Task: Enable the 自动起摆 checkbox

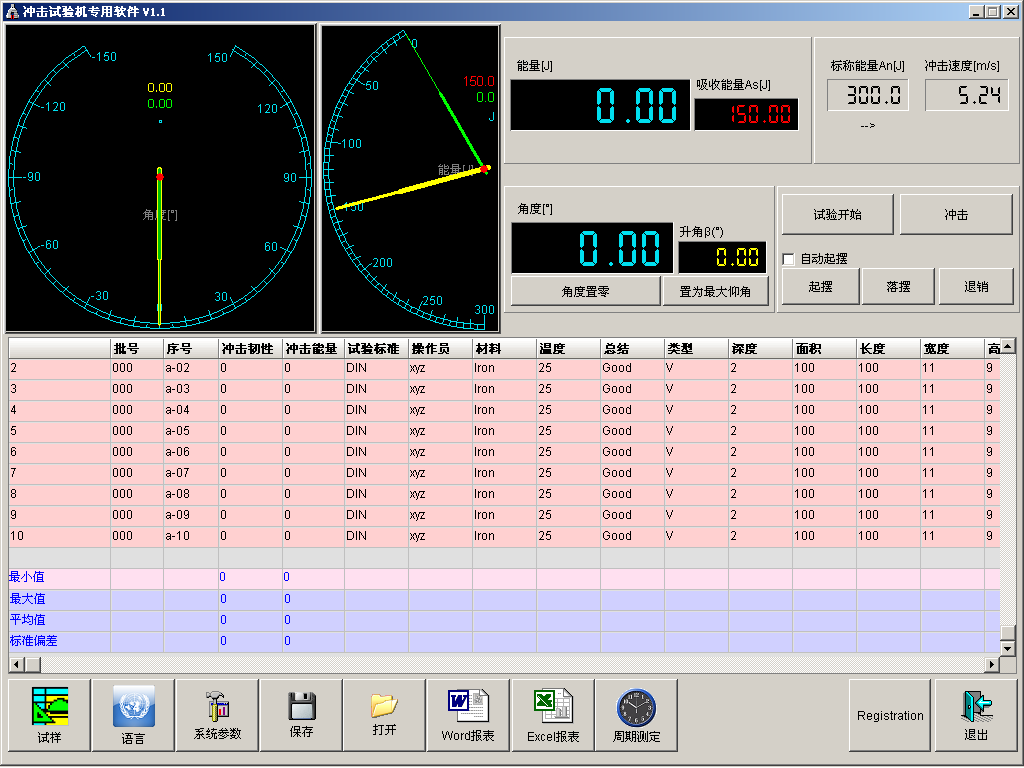Action: tap(789, 259)
